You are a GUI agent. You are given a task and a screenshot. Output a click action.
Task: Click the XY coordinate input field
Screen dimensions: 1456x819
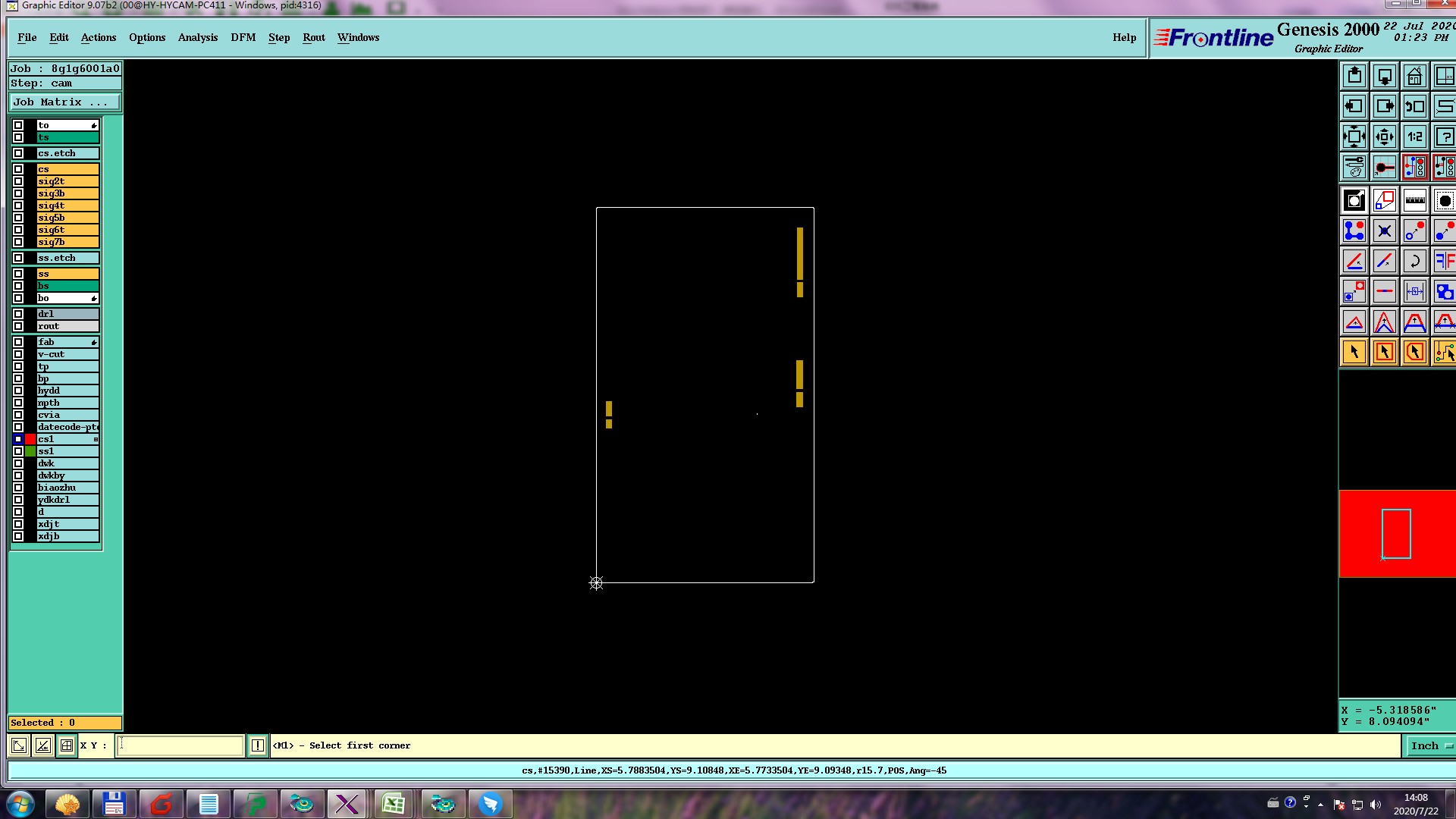(x=180, y=745)
